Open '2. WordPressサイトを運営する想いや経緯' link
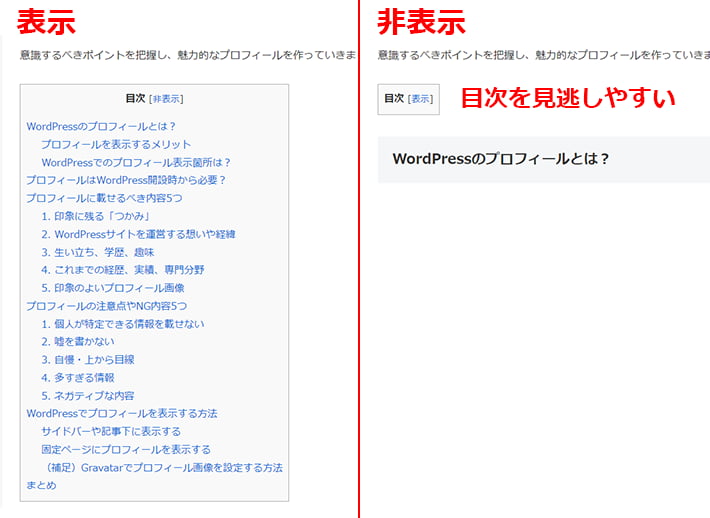 139,234
